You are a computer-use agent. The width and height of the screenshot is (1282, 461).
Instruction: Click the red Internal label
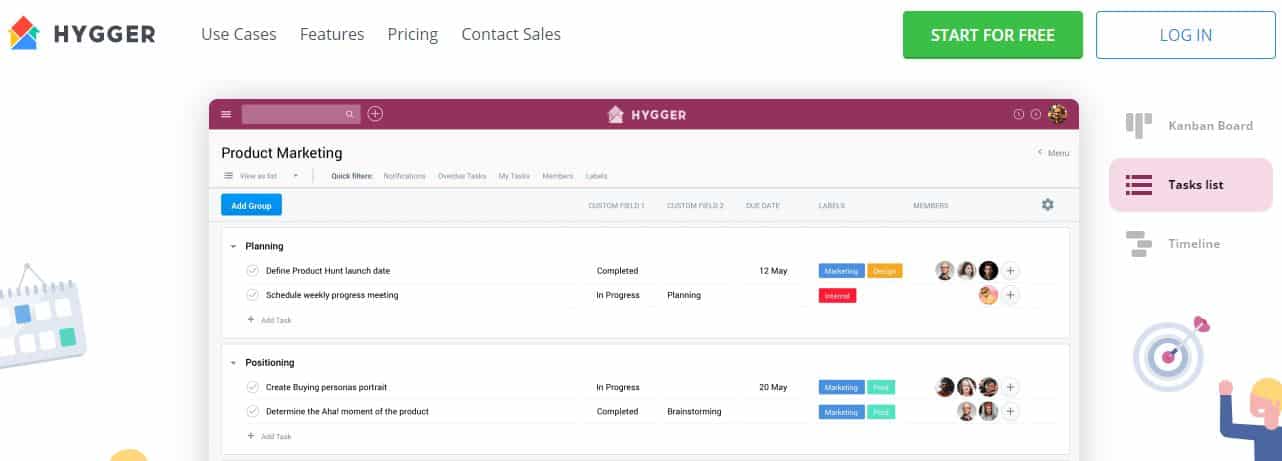(x=838, y=295)
